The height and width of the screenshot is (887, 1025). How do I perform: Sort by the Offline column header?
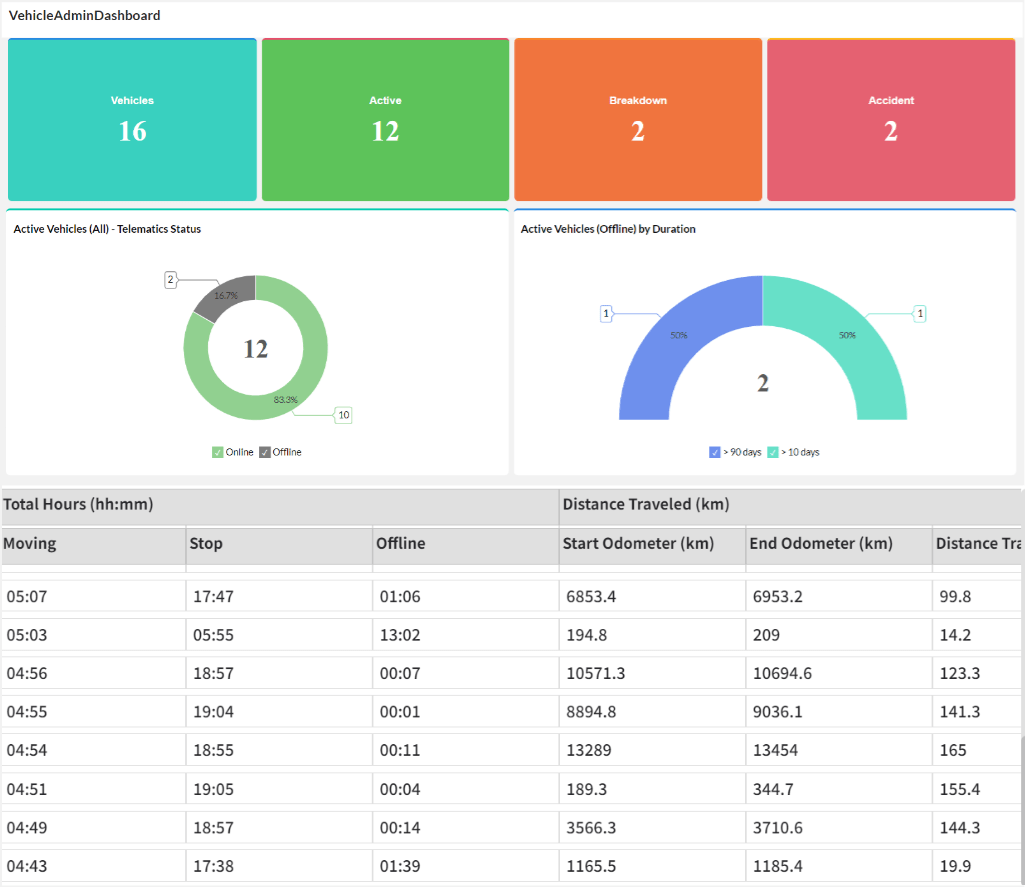[x=466, y=544]
